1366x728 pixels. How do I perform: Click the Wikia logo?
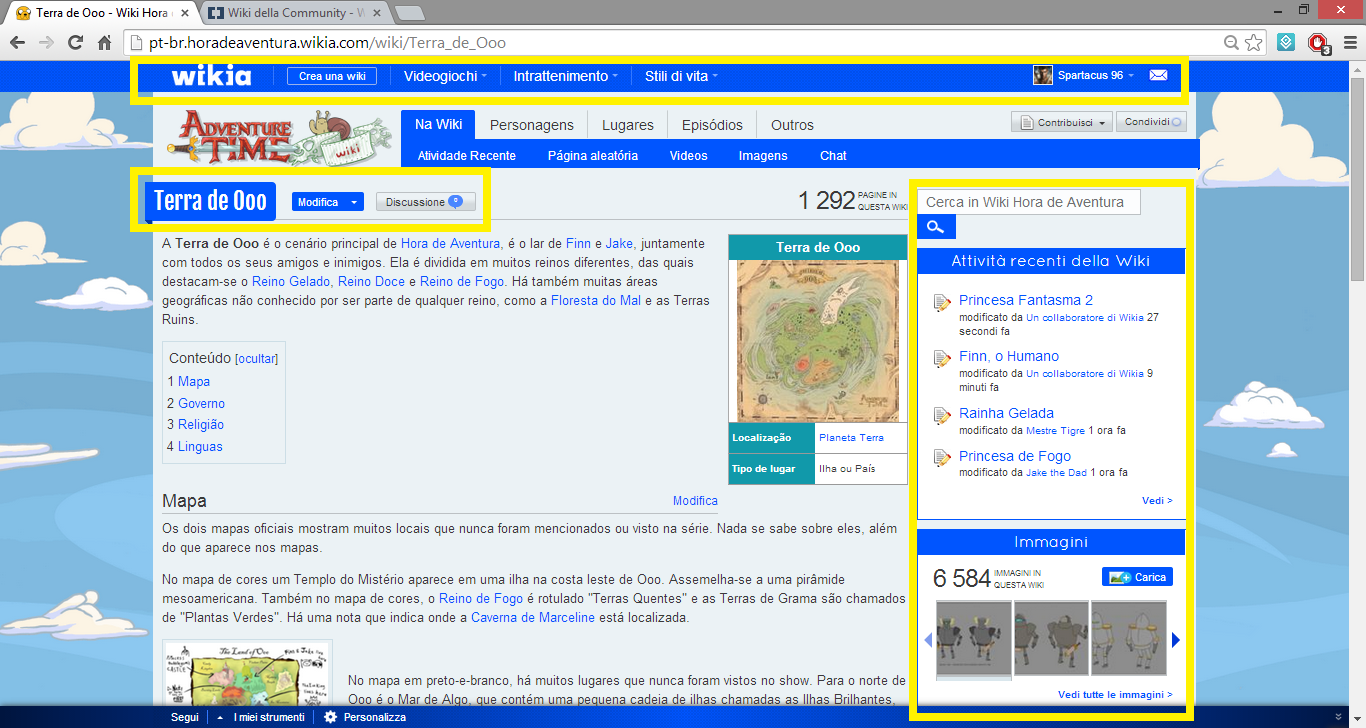pyautogui.click(x=211, y=76)
